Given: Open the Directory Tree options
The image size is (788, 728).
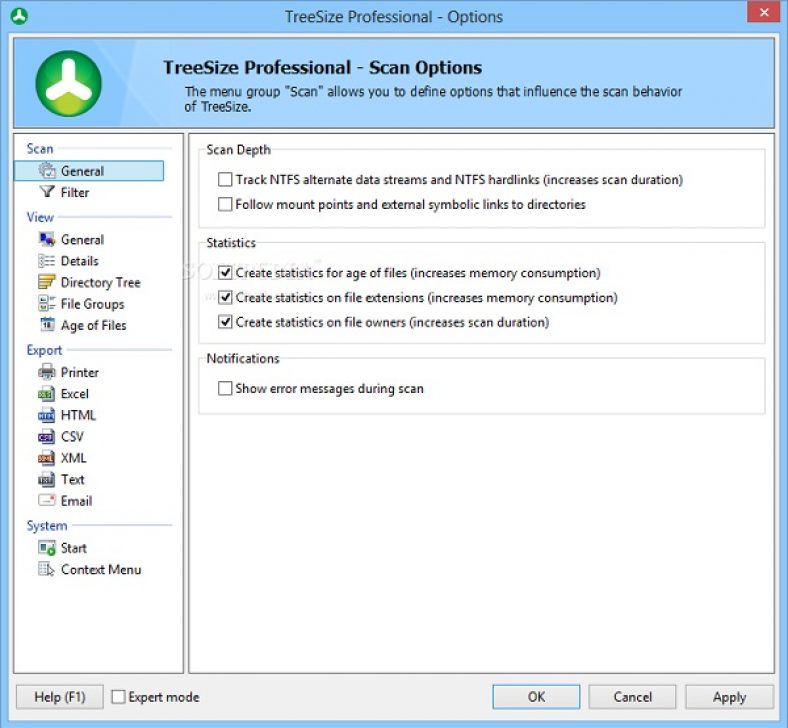Looking at the screenshot, I should (101, 282).
